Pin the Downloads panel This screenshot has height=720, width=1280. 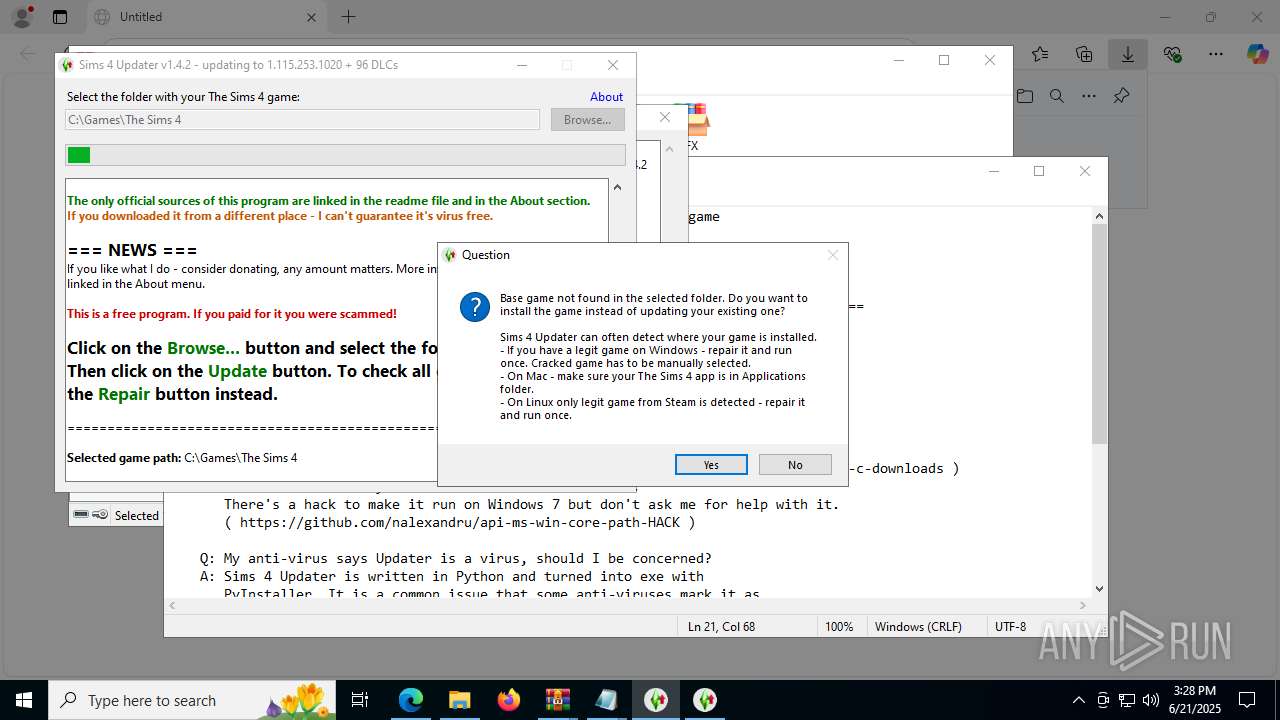[x=1121, y=96]
